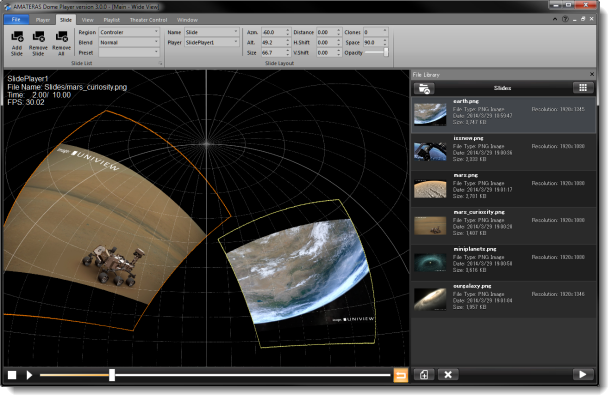Play selected file from File Library
This screenshot has height=402, width=615.
click(582, 375)
